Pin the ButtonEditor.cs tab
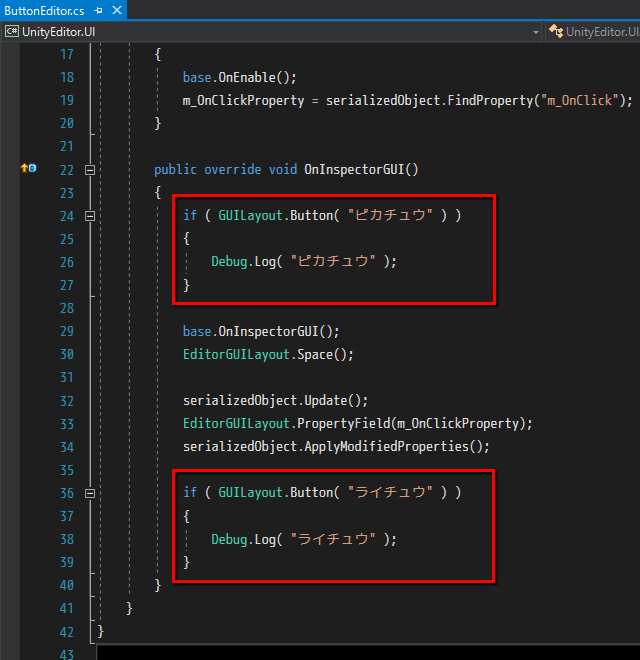The height and width of the screenshot is (660, 640). (99, 11)
